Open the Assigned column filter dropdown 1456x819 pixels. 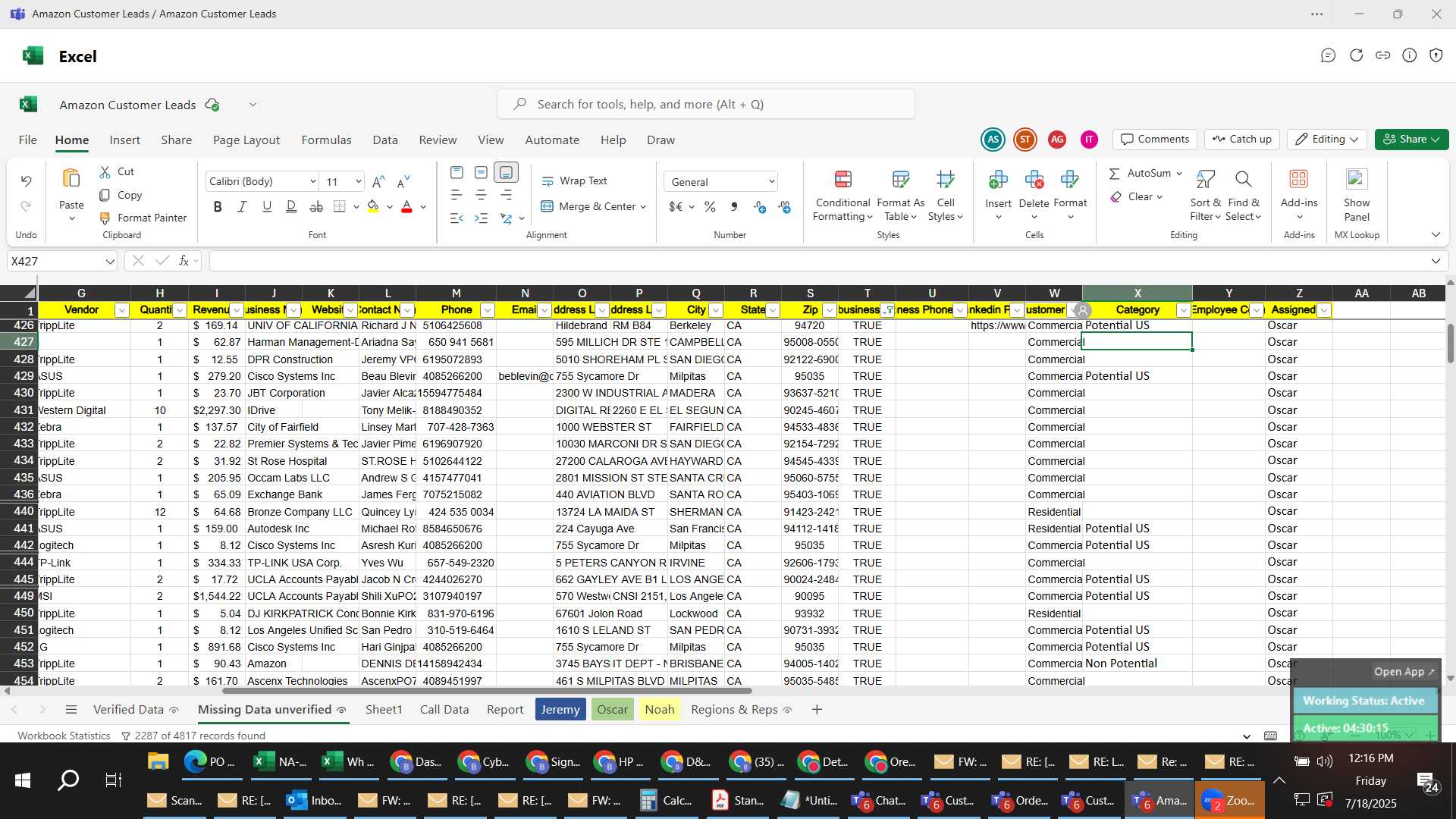[1324, 310]
